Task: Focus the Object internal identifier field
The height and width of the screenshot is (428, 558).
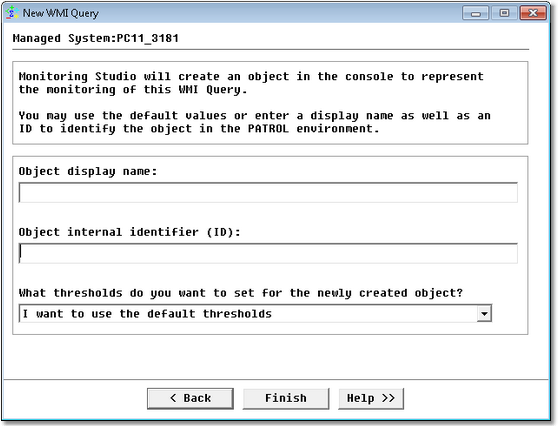Action: click(268, 253)
